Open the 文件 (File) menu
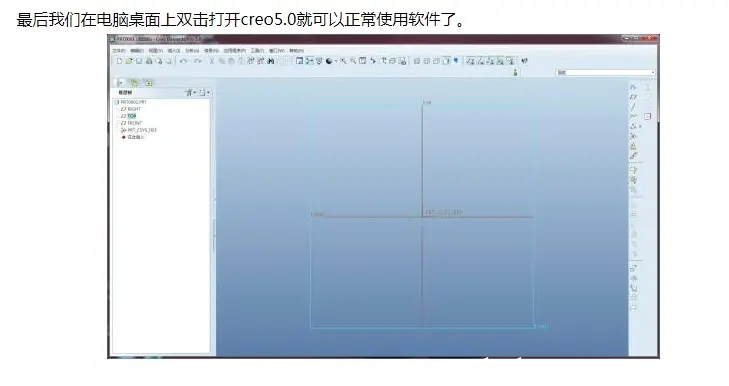The height and width of the screenshot is (386, 729). point(119,50)
